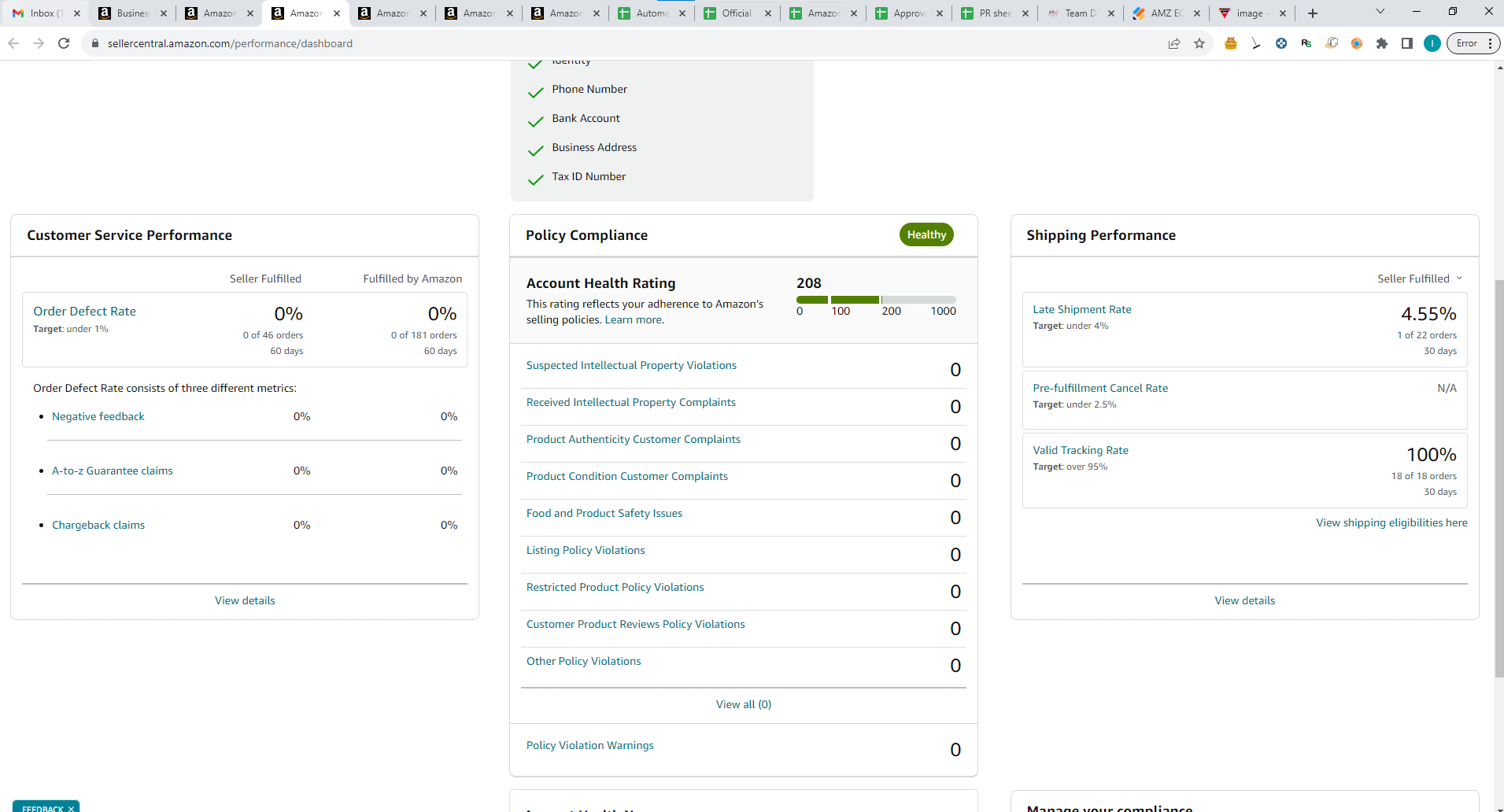This screenshot has width=1504, height=812.
Task: Open the Chrome profile avatar
Action: tap(1432, 43)
